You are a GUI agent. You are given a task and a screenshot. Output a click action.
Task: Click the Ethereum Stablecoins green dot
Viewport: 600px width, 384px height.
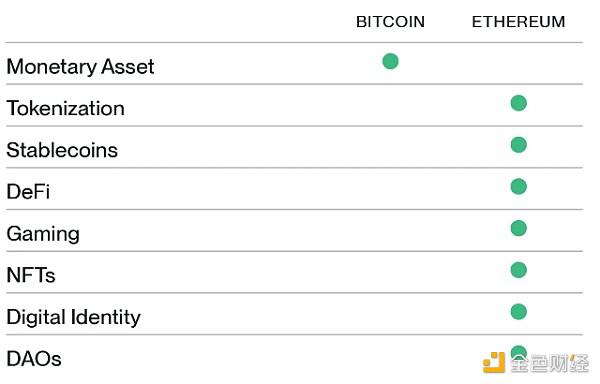pos(518,145)
